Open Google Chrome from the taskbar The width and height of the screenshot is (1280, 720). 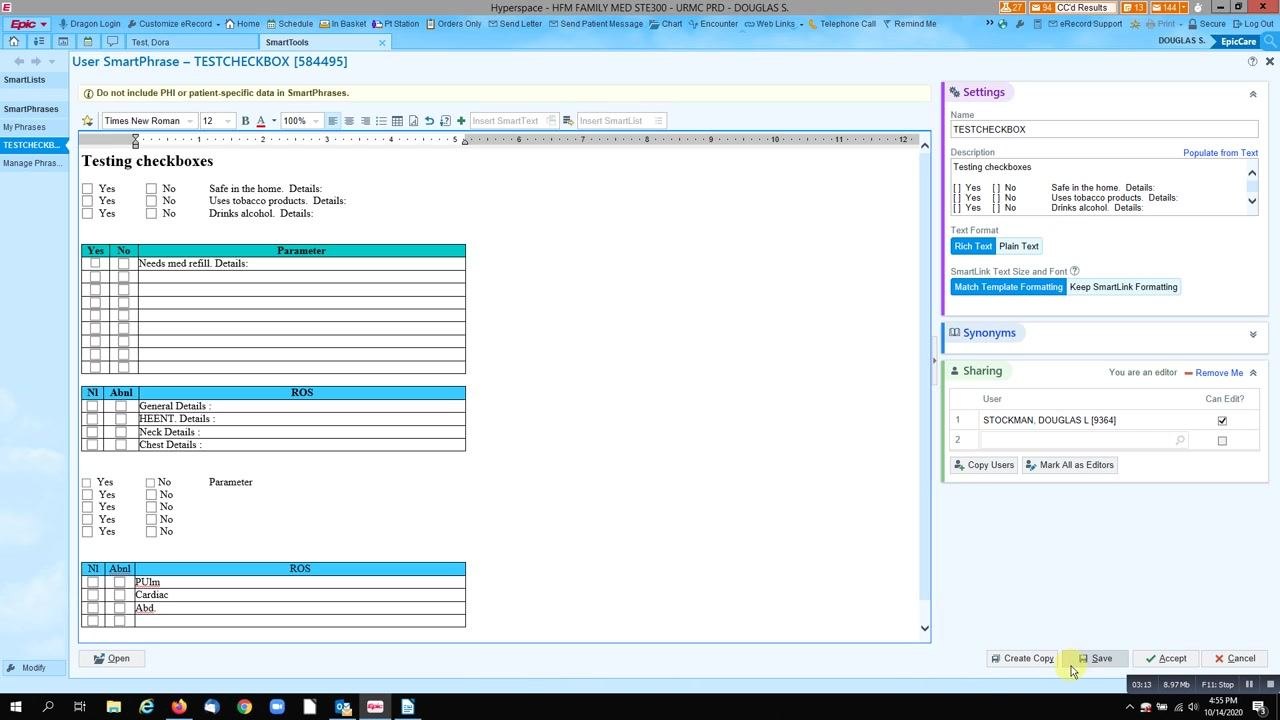coord(244,707)
